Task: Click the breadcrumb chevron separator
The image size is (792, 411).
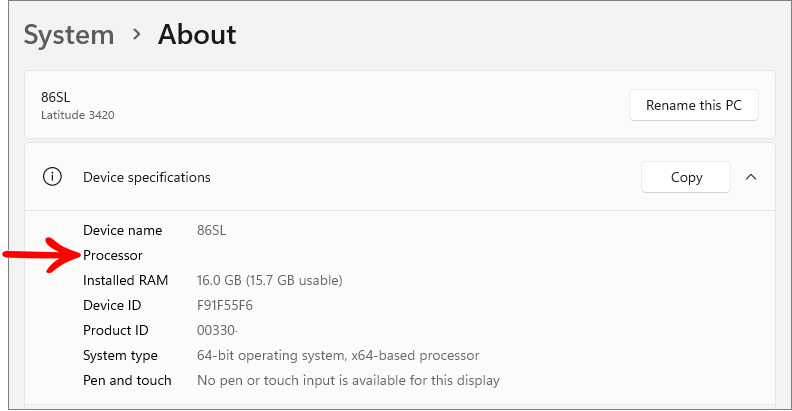Action: [136, 34]
